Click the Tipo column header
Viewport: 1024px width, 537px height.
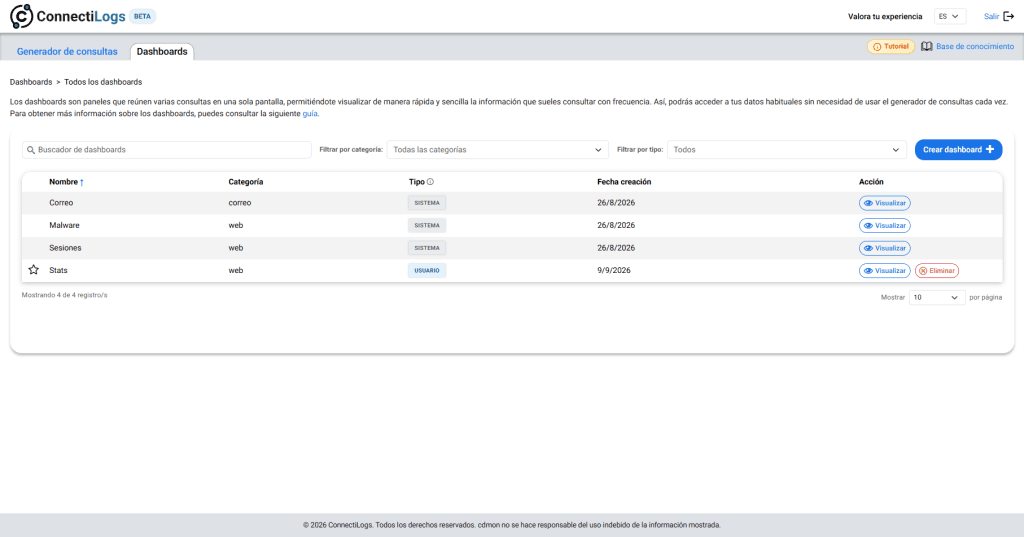(417, 182)
